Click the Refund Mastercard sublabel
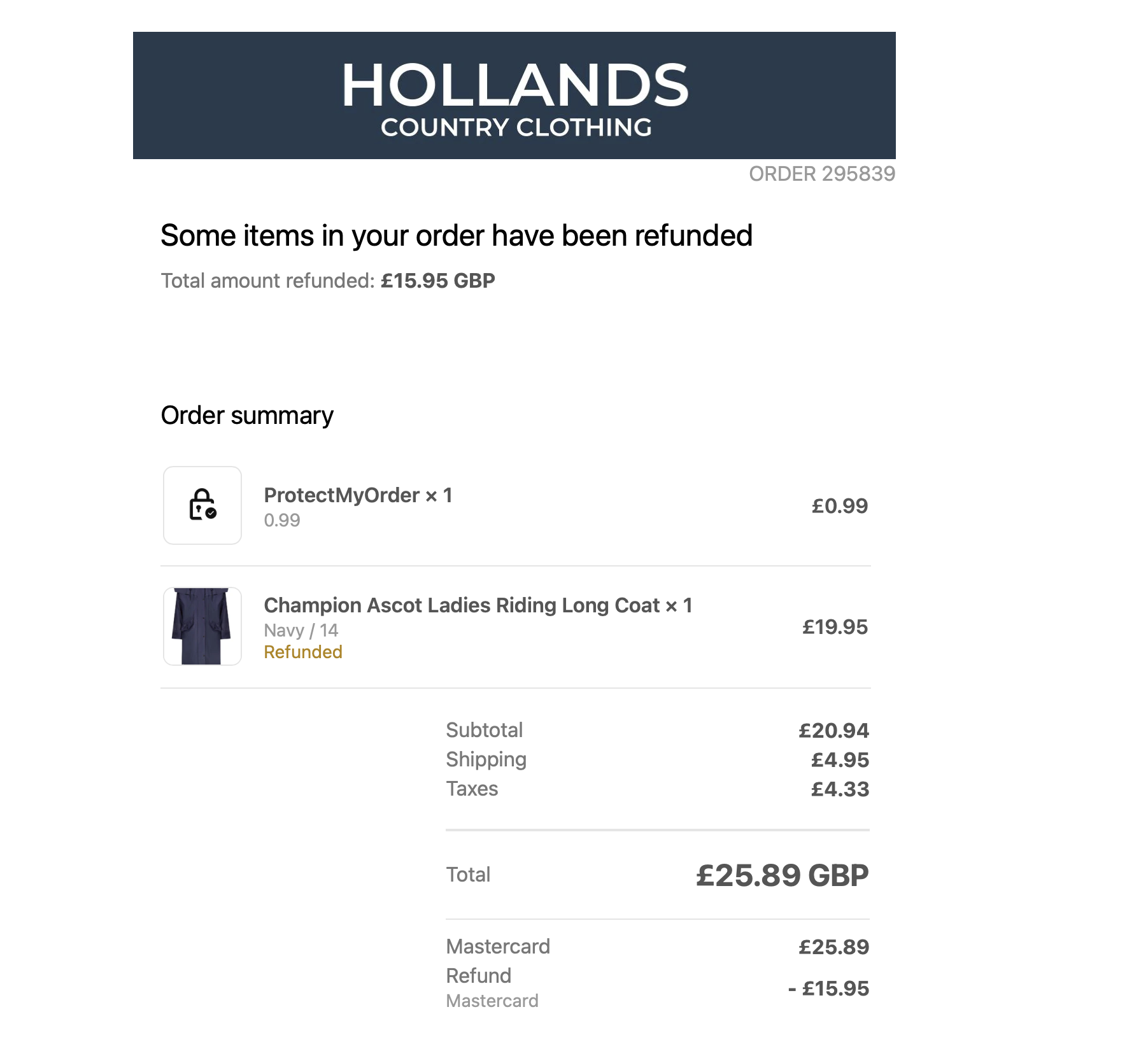This screenshot has height=1063, width=1148. coord(492,1001)
